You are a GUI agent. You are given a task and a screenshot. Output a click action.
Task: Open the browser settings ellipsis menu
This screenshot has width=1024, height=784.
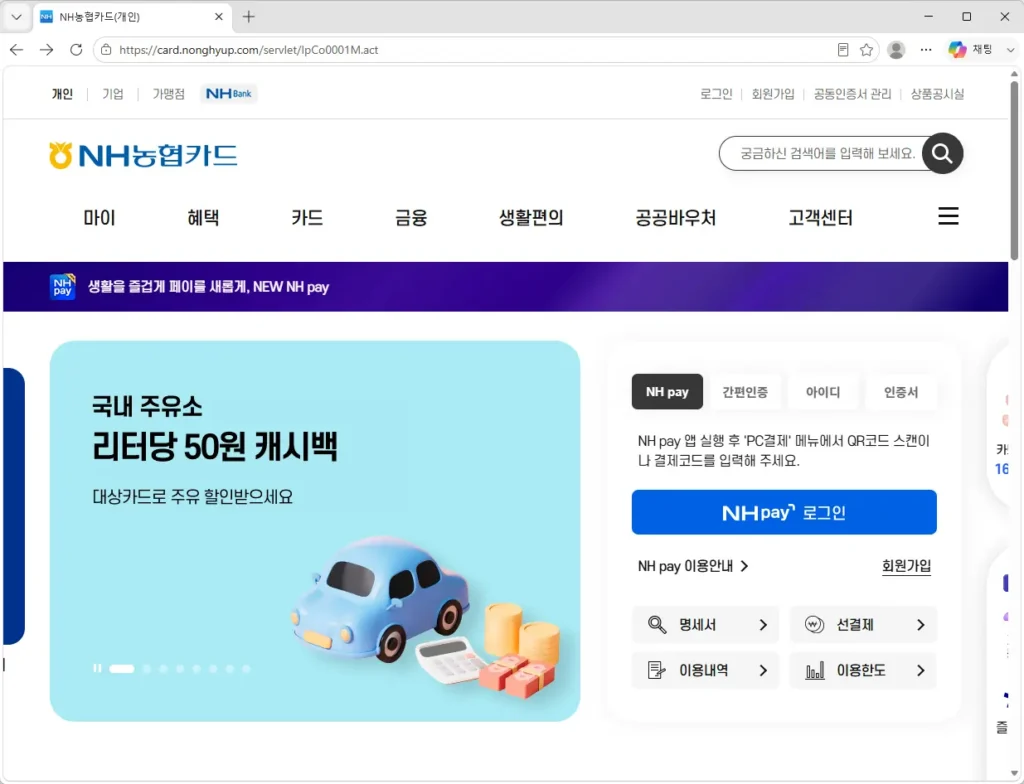click(926, 50)
